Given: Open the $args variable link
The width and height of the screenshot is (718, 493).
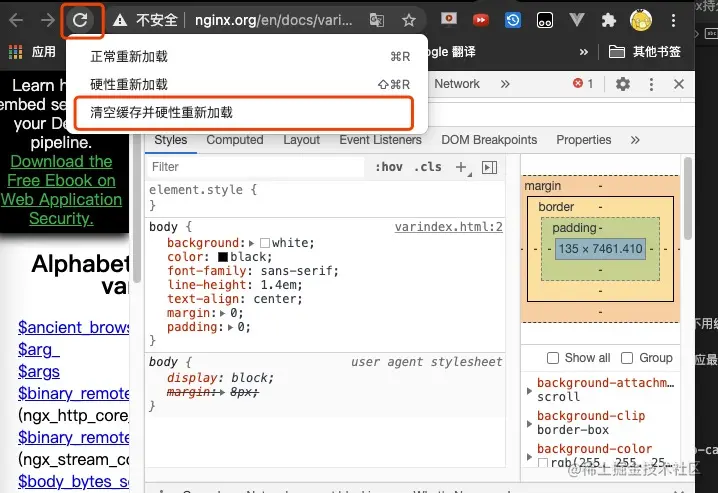Looking at the screenshot, I should point(39,371).
